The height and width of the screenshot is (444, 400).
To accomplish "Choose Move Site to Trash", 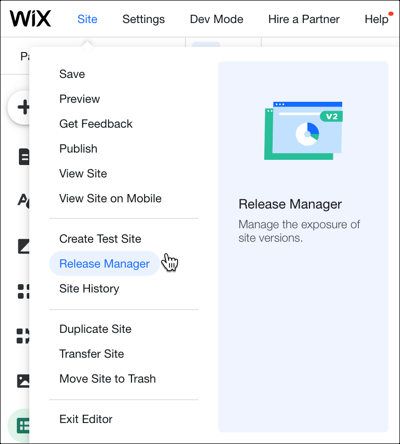I will tap(107, 379).
